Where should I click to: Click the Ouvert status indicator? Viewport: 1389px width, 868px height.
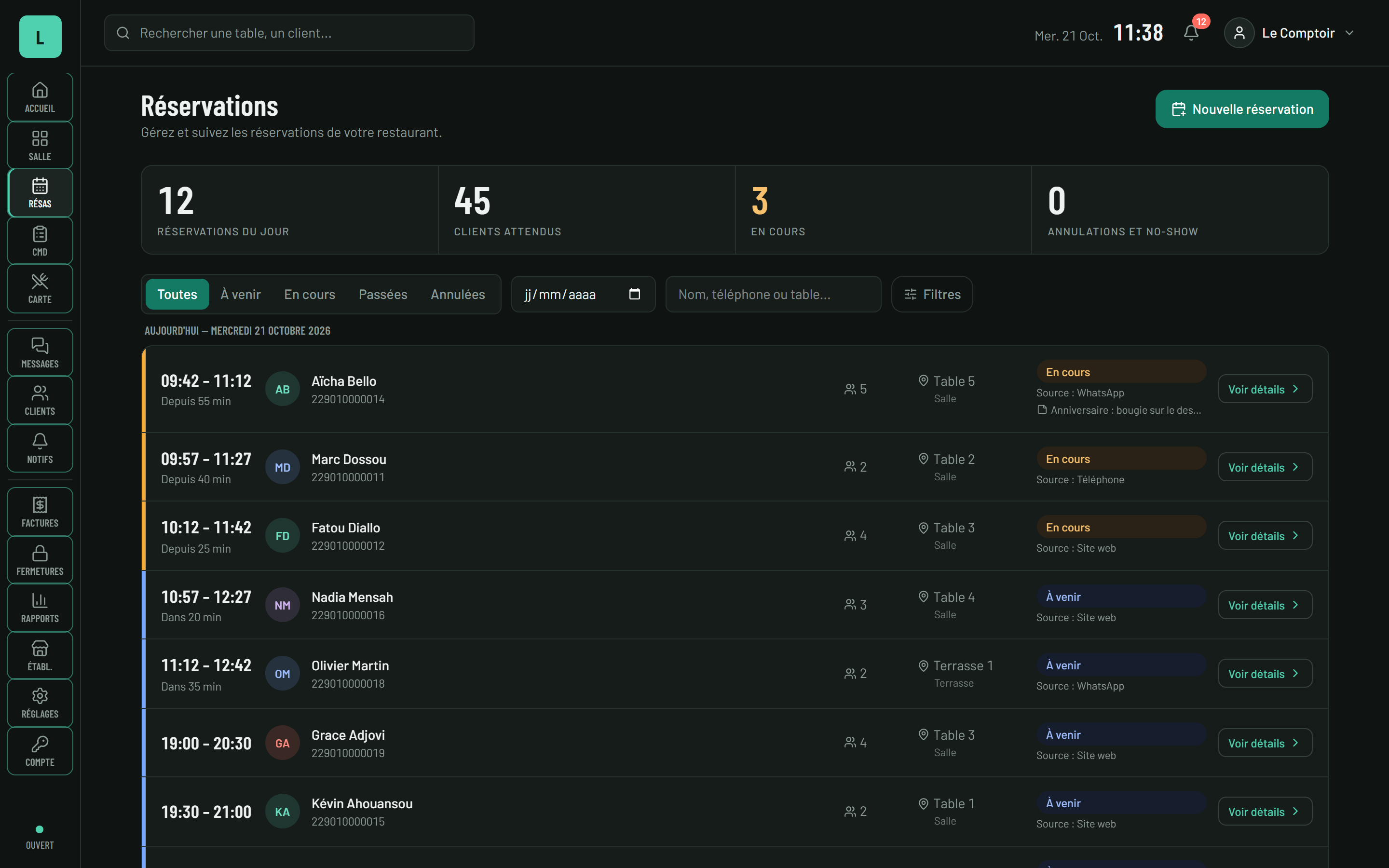pos(40,838)
